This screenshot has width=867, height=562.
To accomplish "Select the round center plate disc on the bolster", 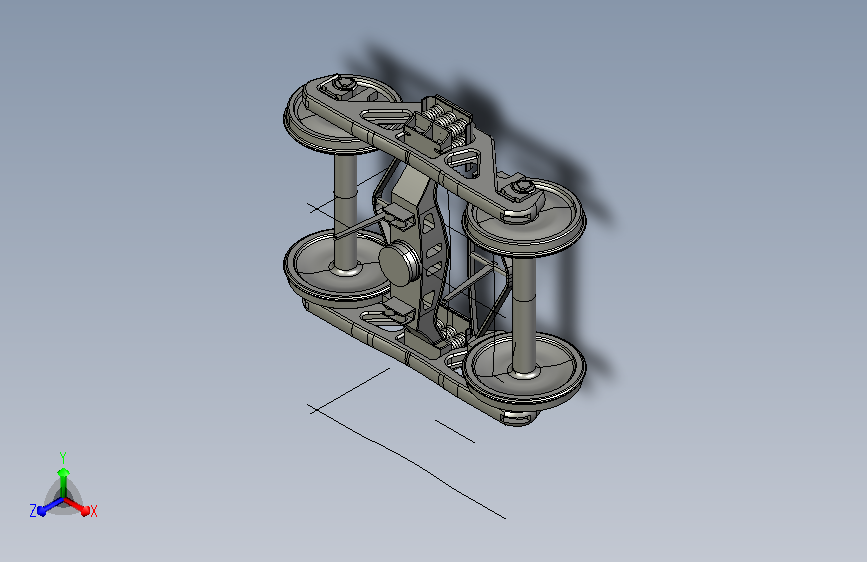I will 399,264.
